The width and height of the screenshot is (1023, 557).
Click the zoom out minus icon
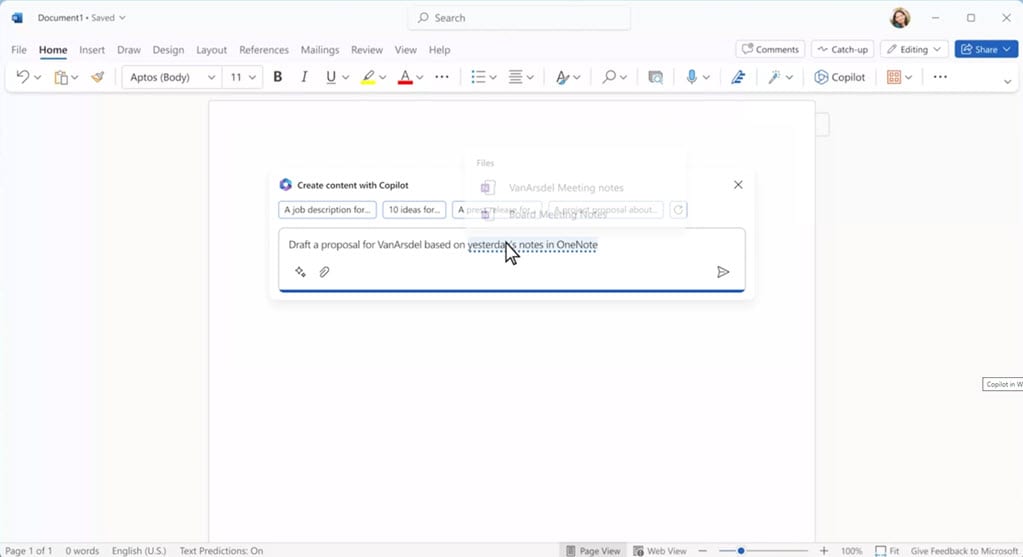click(x=703, y=550)
